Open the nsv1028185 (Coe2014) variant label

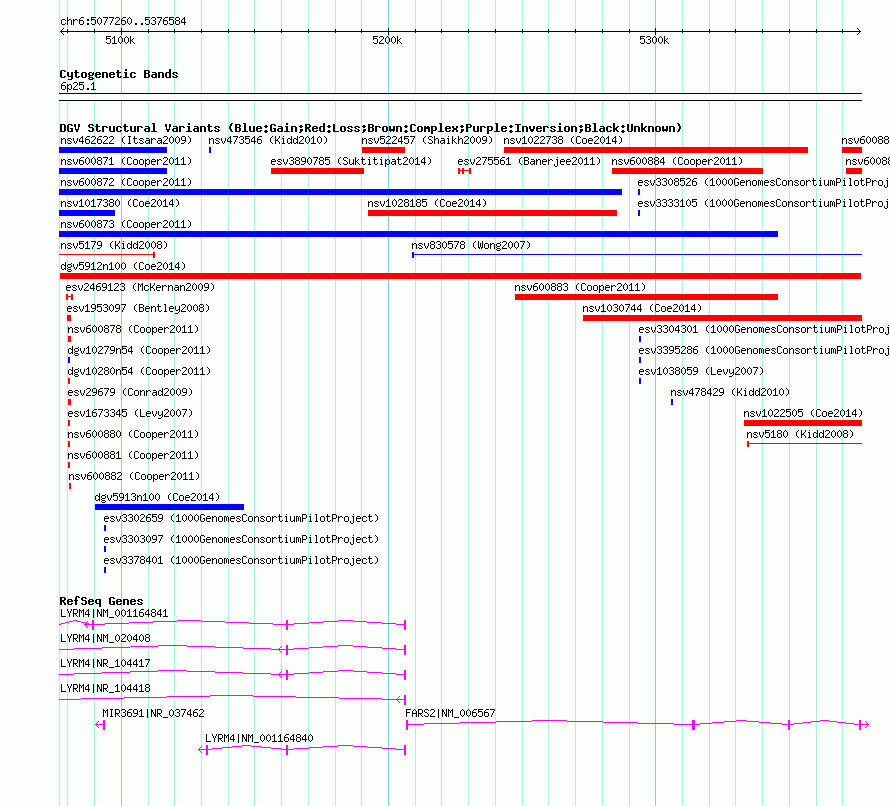coord(427,203)
